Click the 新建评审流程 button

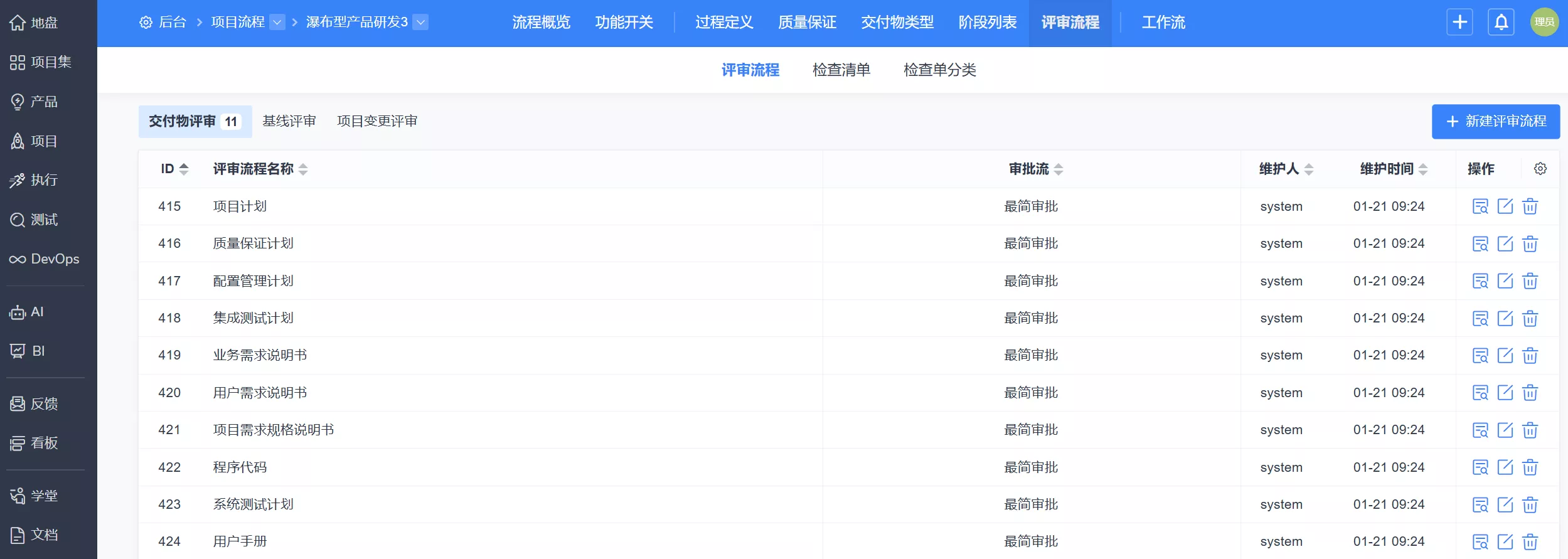tap(1495, 121)
